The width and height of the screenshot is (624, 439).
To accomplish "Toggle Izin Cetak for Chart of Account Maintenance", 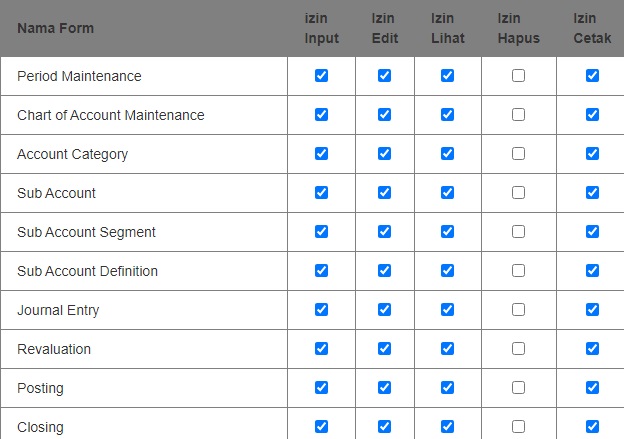I will pos(592,115).
